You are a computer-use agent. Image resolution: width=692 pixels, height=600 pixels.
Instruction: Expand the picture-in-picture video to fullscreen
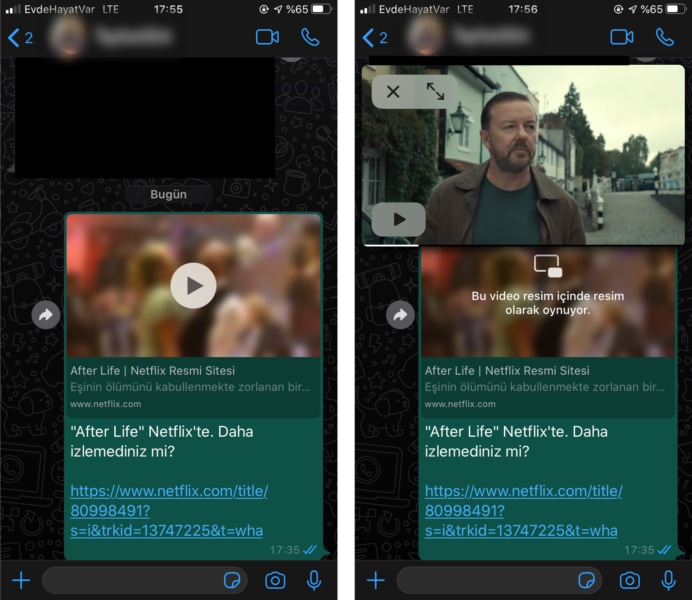coord(435,92)
